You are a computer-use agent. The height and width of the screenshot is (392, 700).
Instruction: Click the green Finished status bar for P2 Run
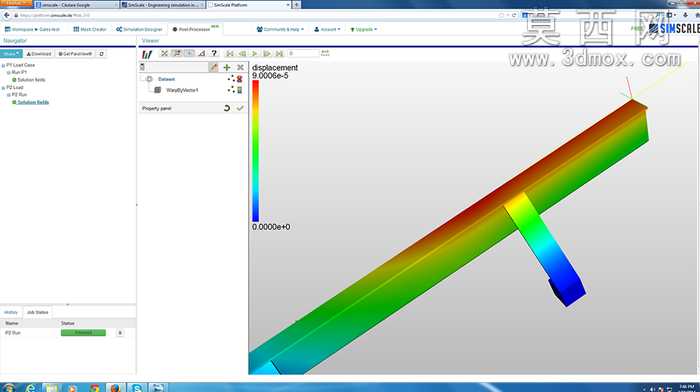pyautogui.click(x=83, y=333)
